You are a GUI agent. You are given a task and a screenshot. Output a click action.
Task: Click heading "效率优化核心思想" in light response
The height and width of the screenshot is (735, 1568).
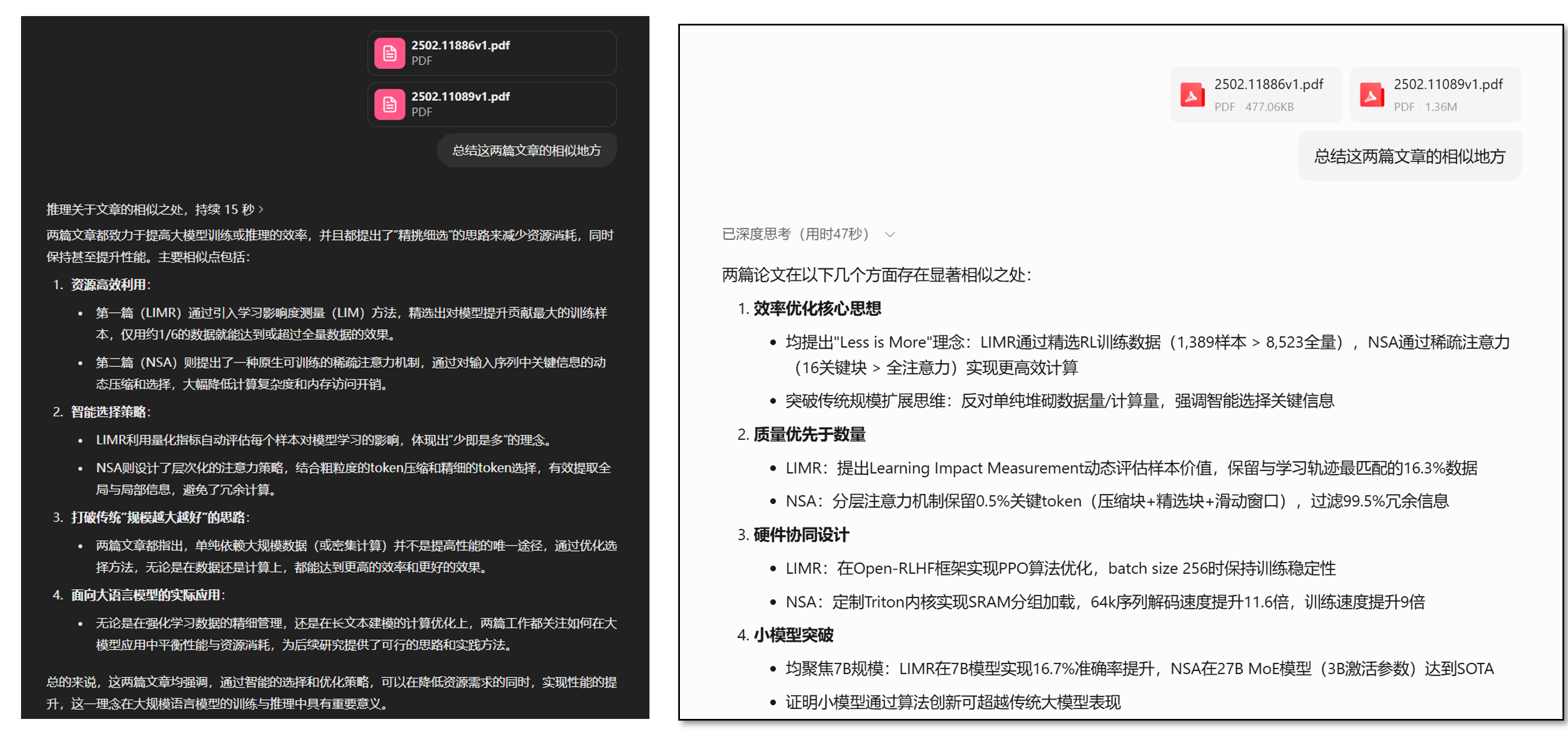(817, 308)
